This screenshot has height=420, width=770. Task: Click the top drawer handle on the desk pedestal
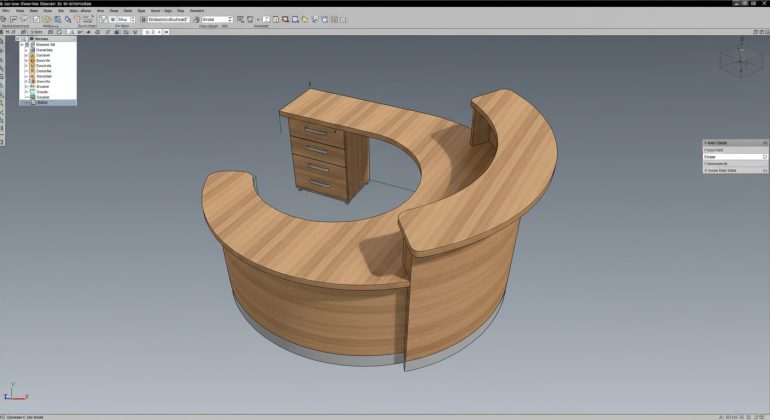click(315, 130)
